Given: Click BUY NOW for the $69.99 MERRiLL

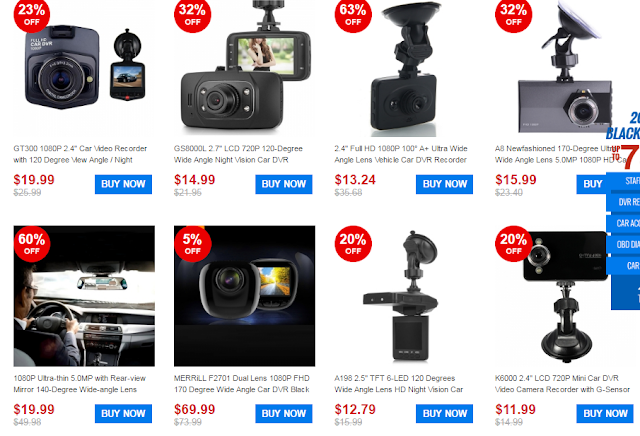Looking at the screenshot, I should (x=284, y=414).
